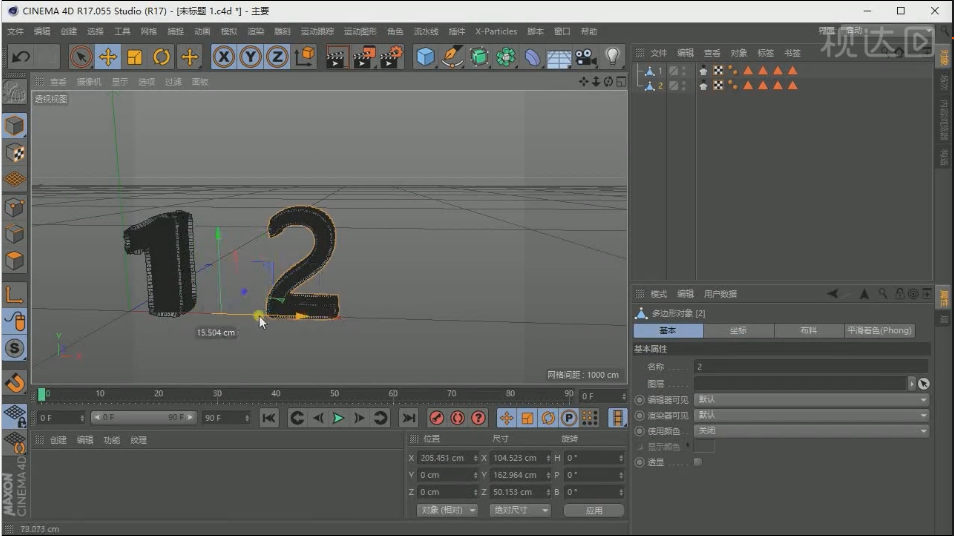Toggle 编辑器可见 keyframe radio circle
Screen dimensions: 954x536
[639, 400]
